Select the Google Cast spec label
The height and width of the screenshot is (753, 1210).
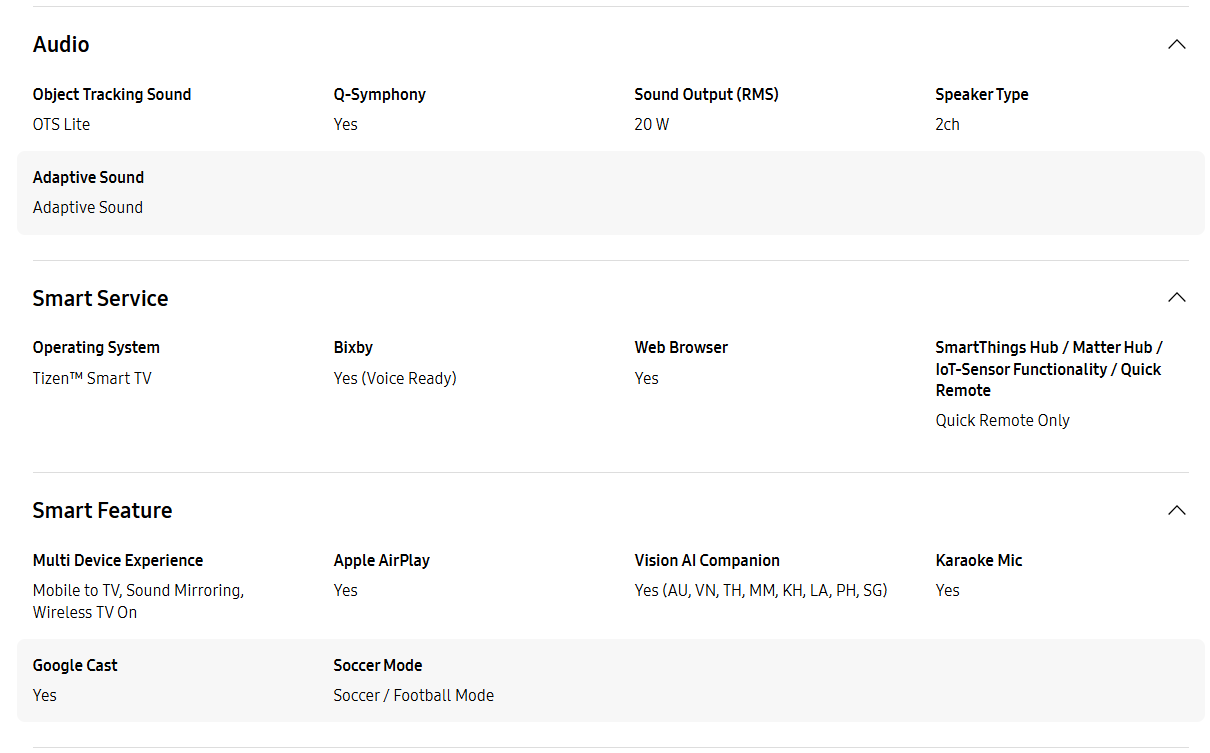75,665
